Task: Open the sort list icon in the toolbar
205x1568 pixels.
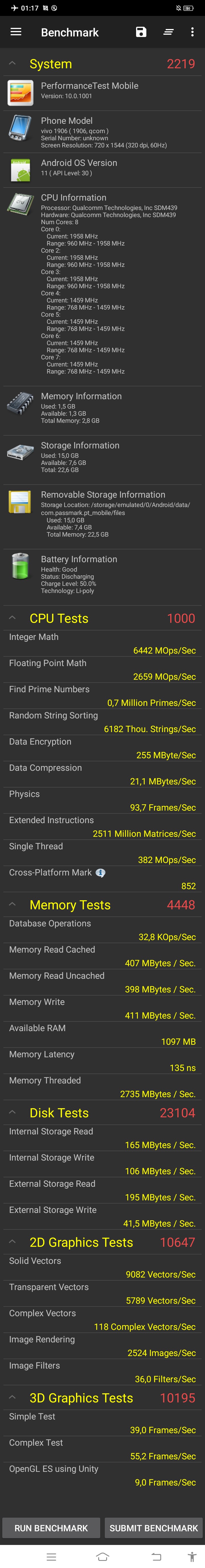Action: pyautogui.click(x=169, y=32)
